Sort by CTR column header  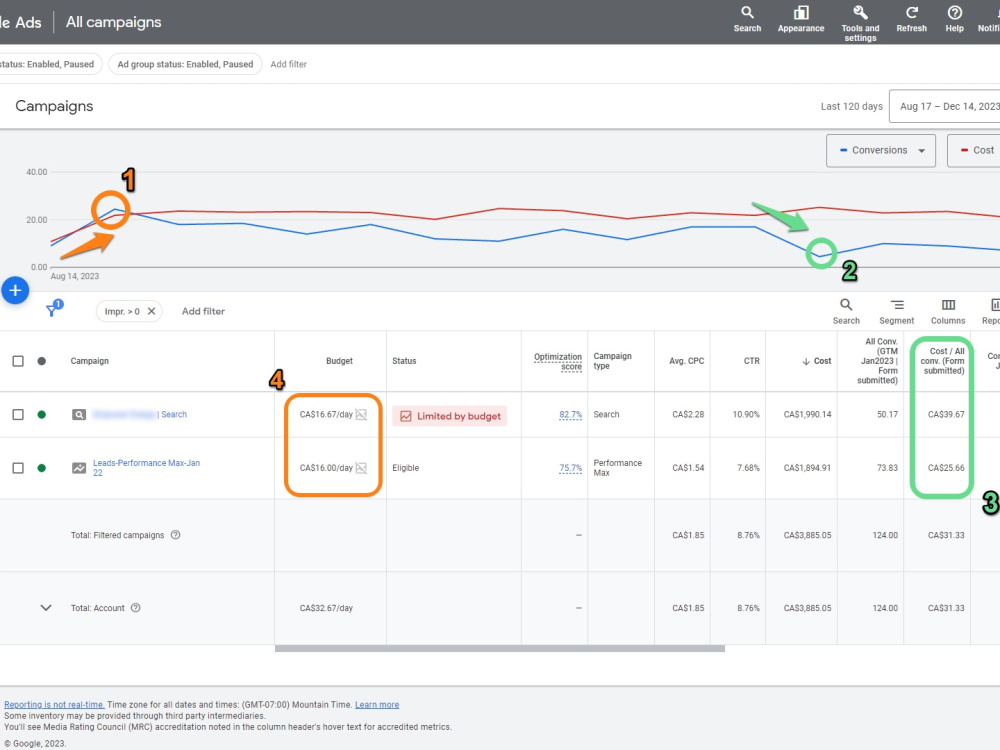tap(751, 361)
